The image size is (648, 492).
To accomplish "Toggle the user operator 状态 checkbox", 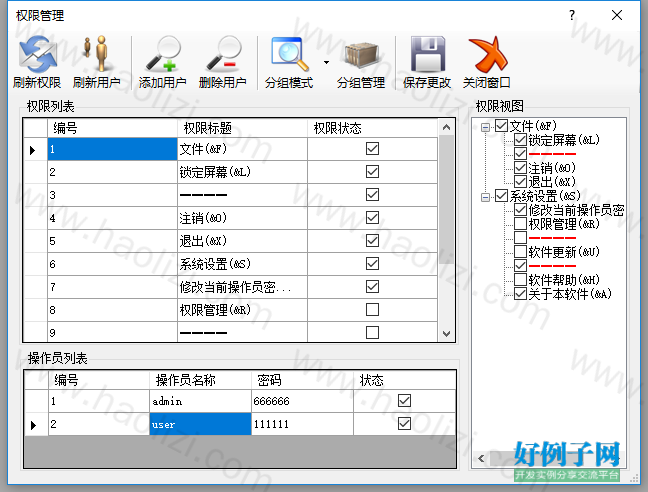I will (x=404, y=423).
